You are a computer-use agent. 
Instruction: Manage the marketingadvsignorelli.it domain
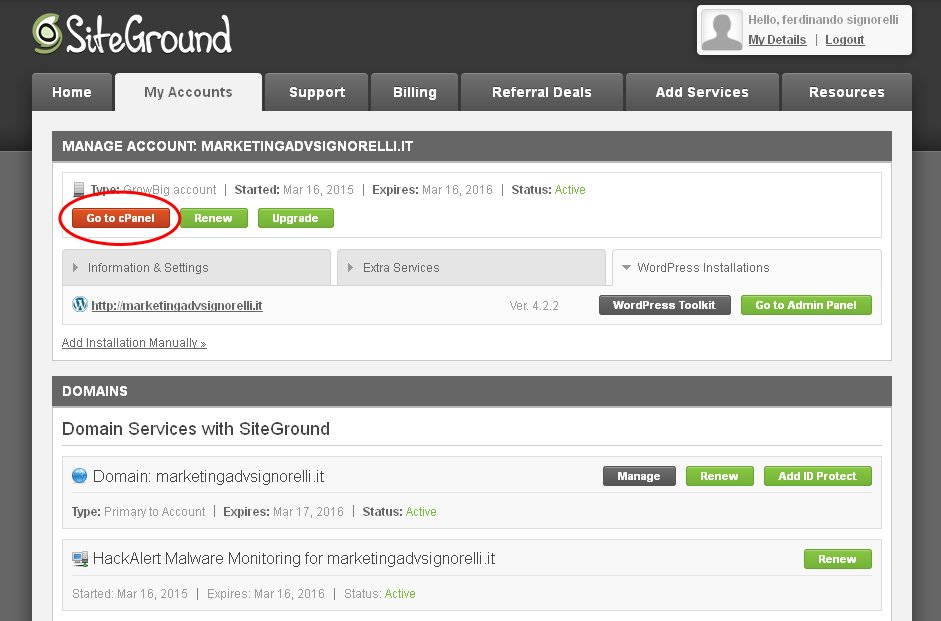[x=639, y=476]
